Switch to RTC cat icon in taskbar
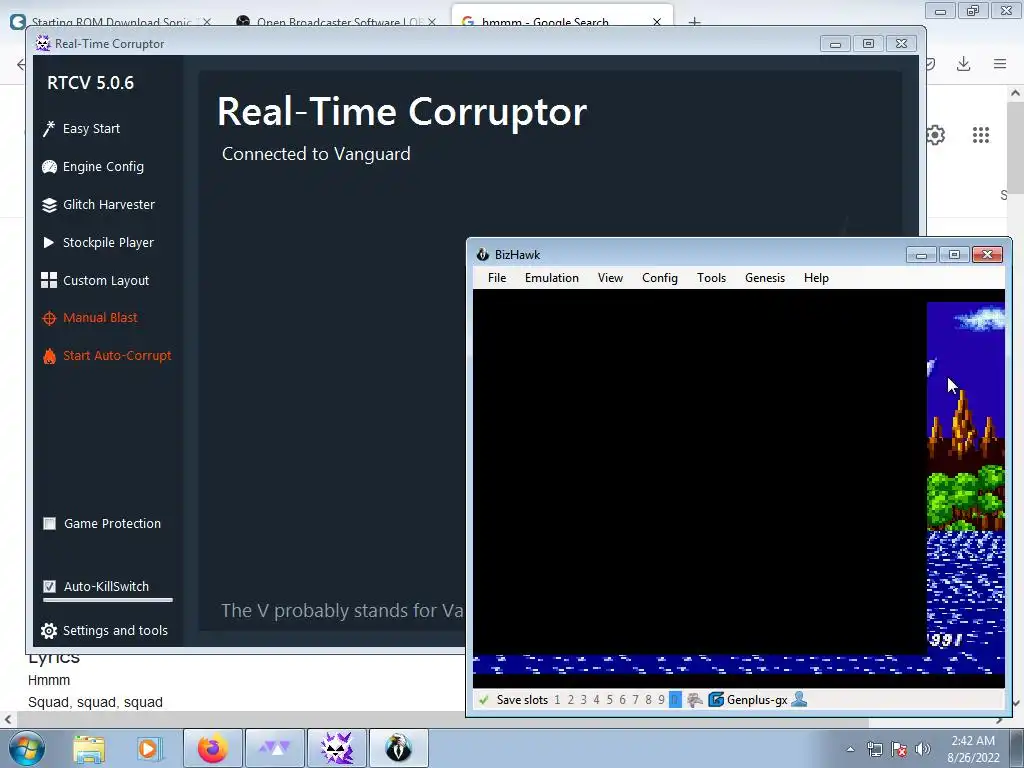This screenshot has width=1024, height=768. [x=337, y=748]
